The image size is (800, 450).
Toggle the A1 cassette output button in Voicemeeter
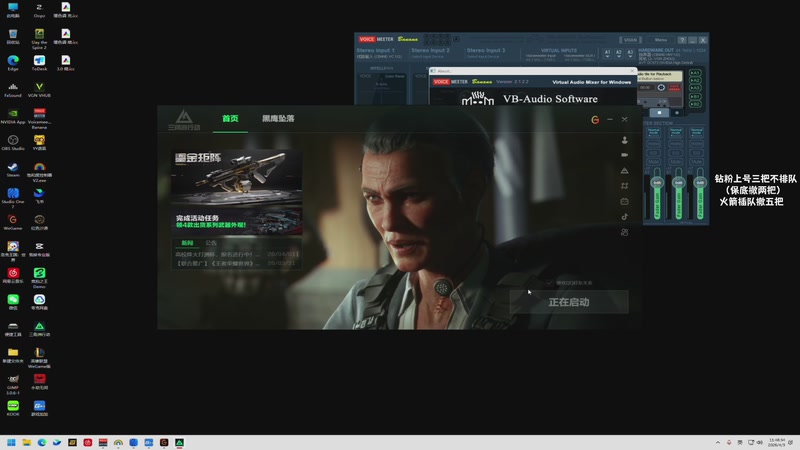[695, 73]
